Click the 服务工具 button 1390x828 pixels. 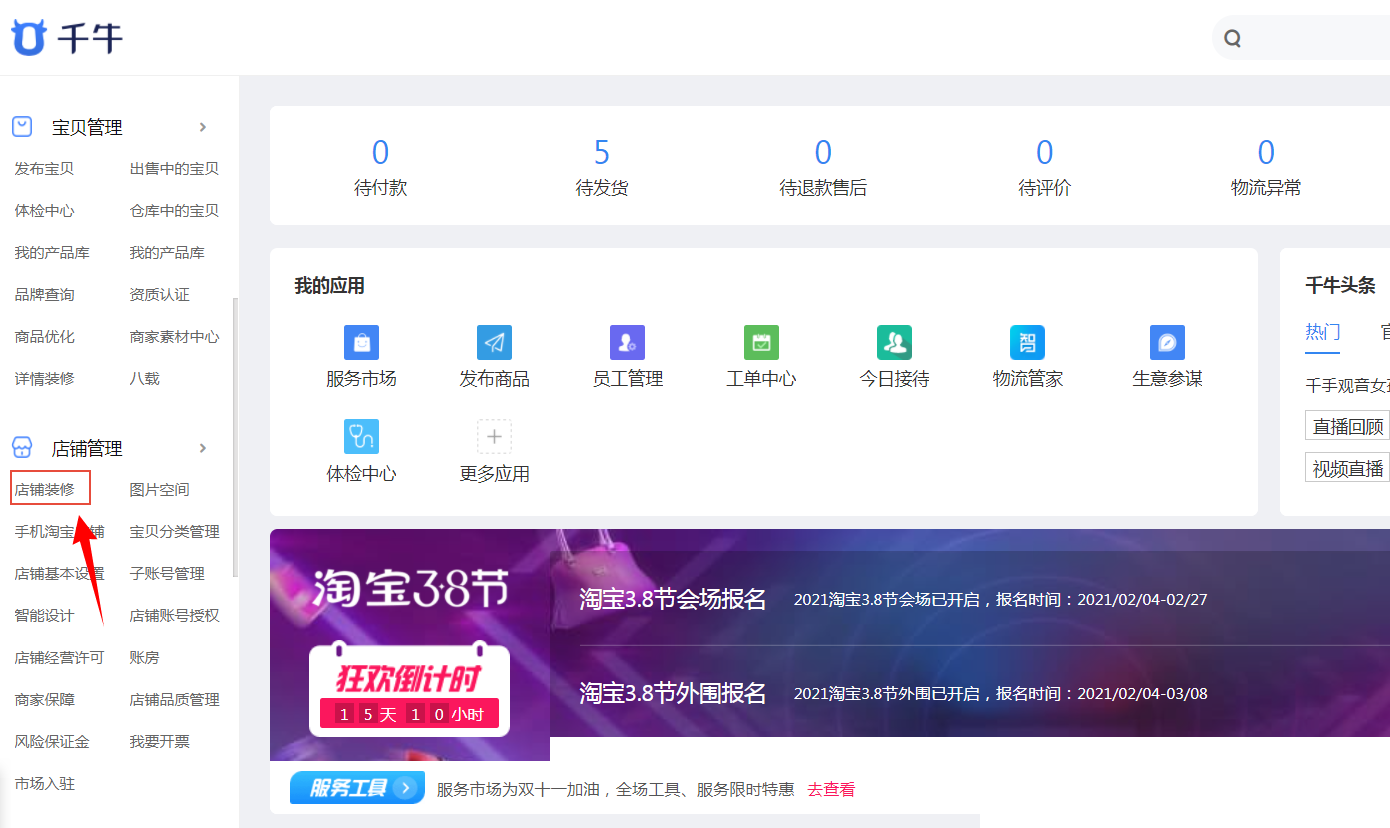(x=357, y=788)
